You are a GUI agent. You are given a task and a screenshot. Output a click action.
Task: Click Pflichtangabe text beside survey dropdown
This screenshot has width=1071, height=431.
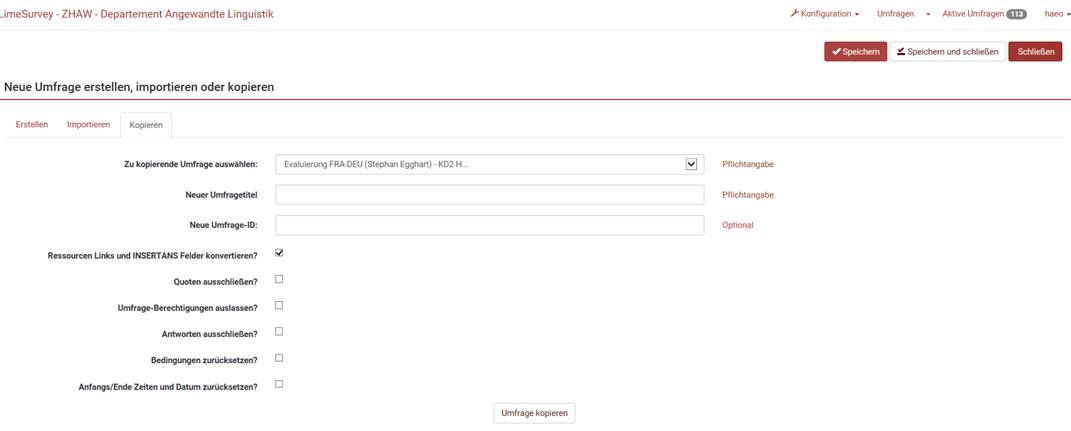click(748, 165)
